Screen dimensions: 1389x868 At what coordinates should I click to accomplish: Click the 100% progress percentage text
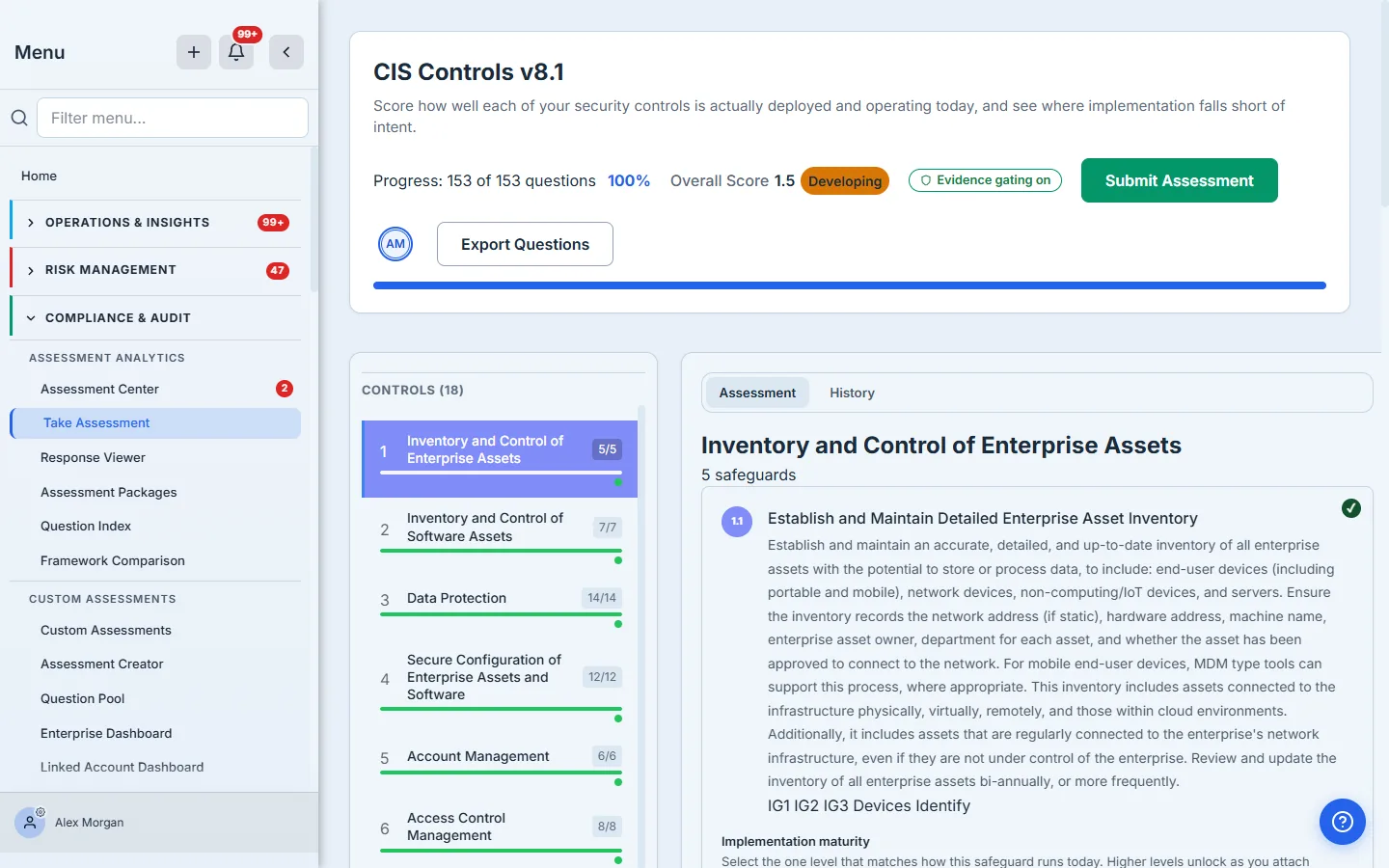pyautogui.click(x=629, y=180)
